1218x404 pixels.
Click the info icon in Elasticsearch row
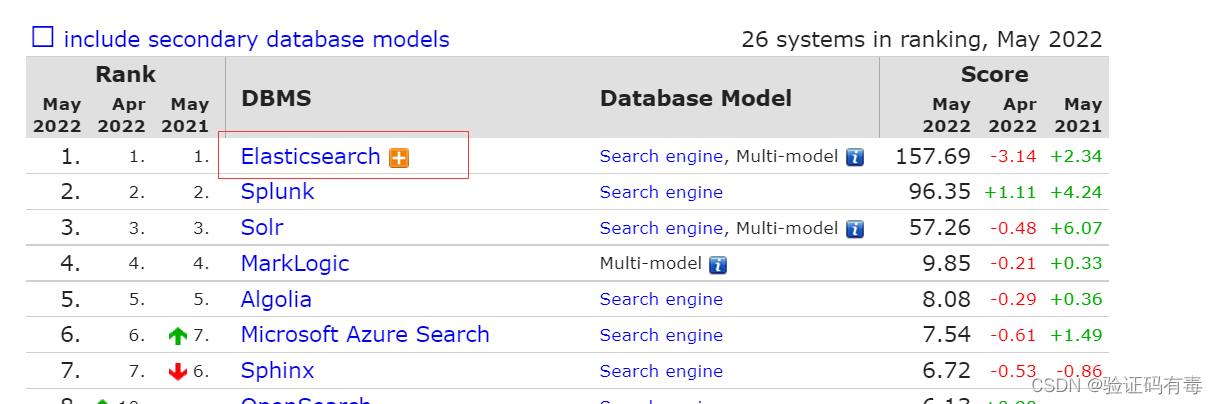(855, 157)
